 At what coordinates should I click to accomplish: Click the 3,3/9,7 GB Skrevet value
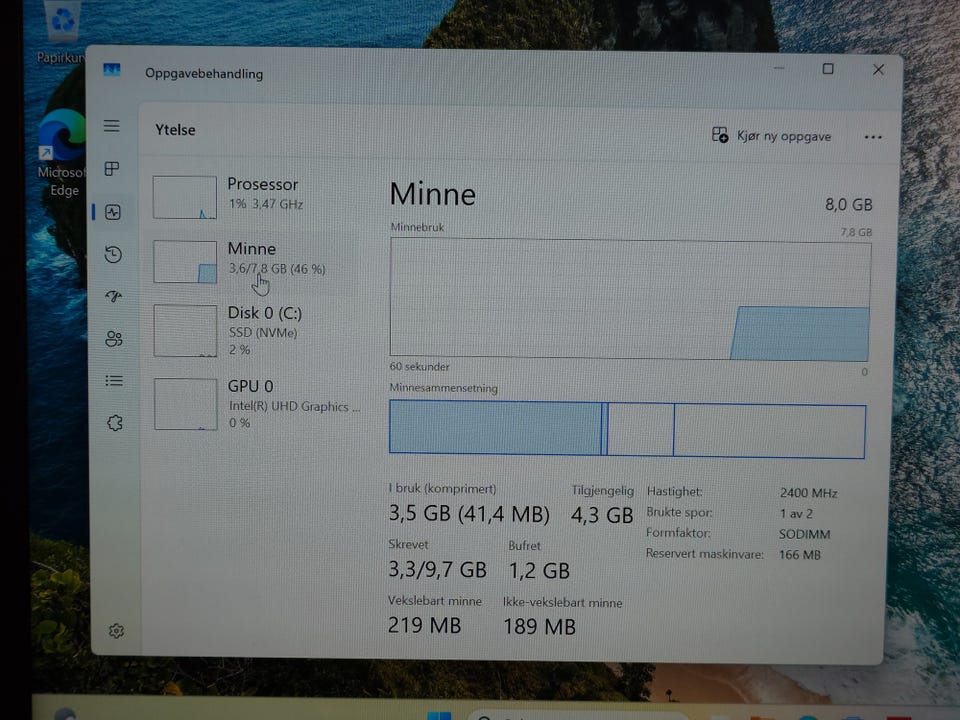[438, 569]
